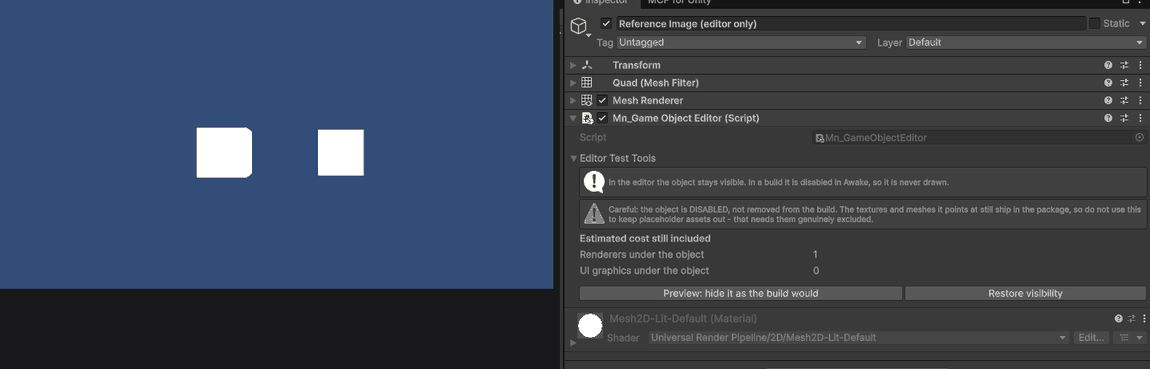Click the UI graphics under the object label

(644, 271)
